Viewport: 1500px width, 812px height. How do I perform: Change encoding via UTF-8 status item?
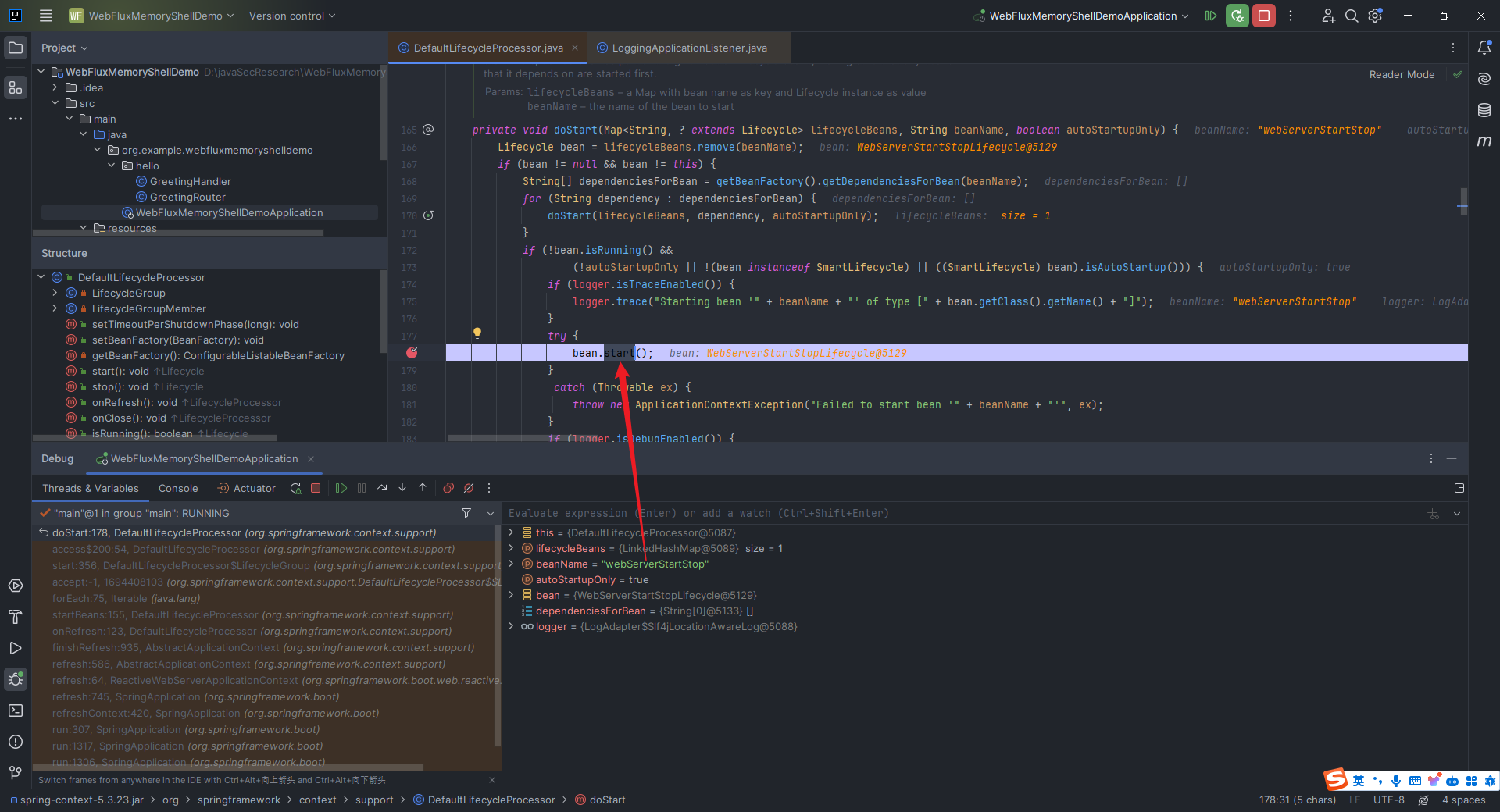[1388, 800]
